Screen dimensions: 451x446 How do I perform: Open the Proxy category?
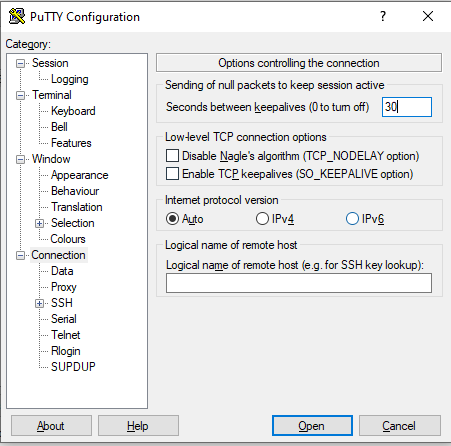[x=64, y=287]
